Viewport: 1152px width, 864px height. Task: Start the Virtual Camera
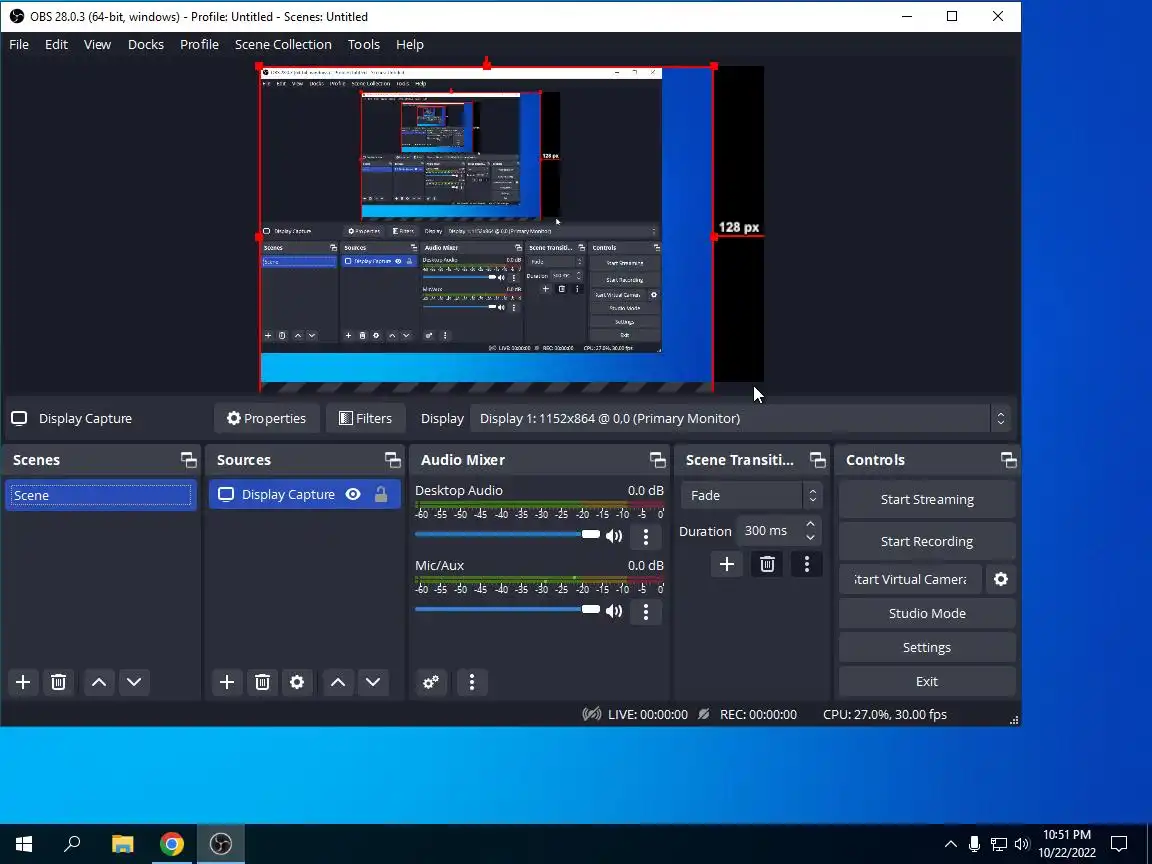[x=910, y=579]
